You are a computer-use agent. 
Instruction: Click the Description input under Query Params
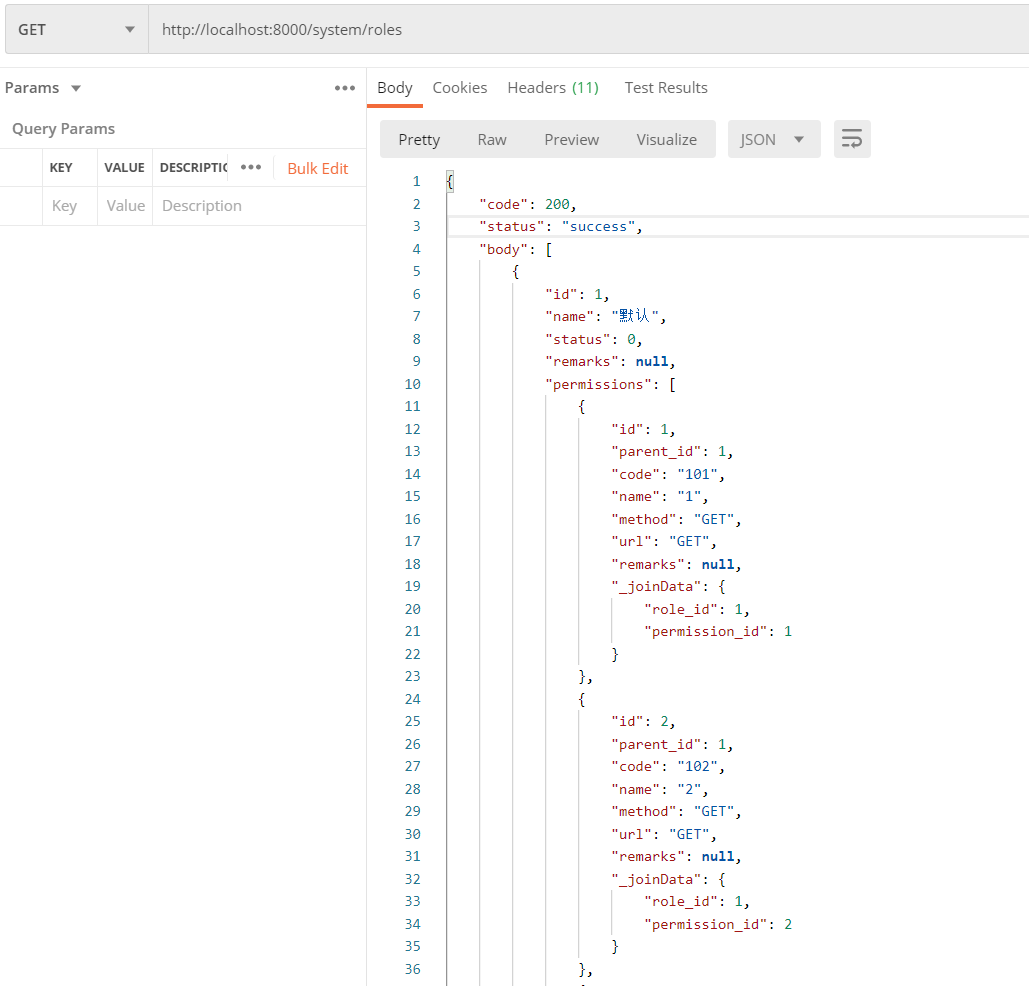pyautogui.click(x=200, y=205)
